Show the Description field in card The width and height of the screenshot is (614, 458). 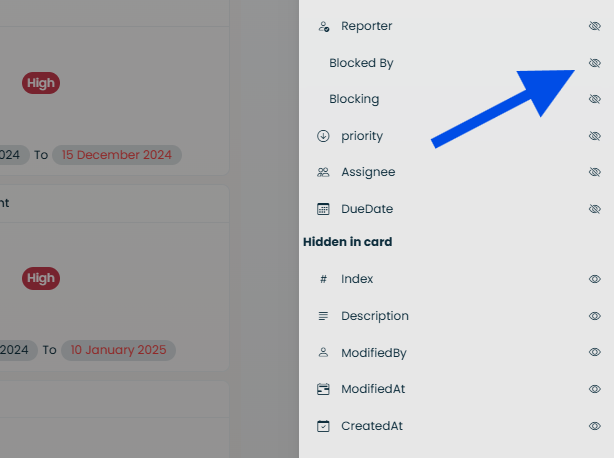[x=594, y=316]
